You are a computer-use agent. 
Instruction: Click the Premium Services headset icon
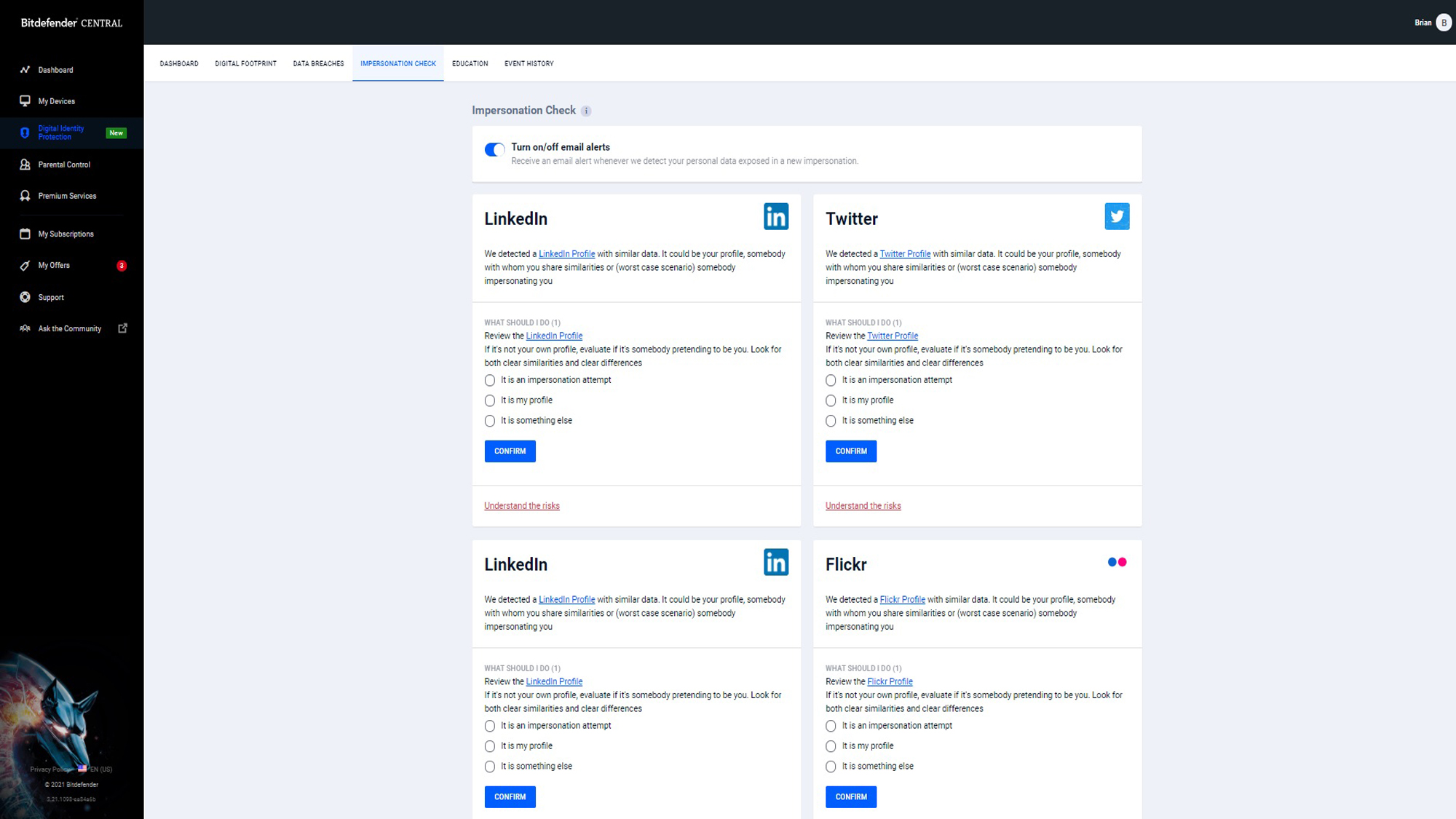click(25, 196)
